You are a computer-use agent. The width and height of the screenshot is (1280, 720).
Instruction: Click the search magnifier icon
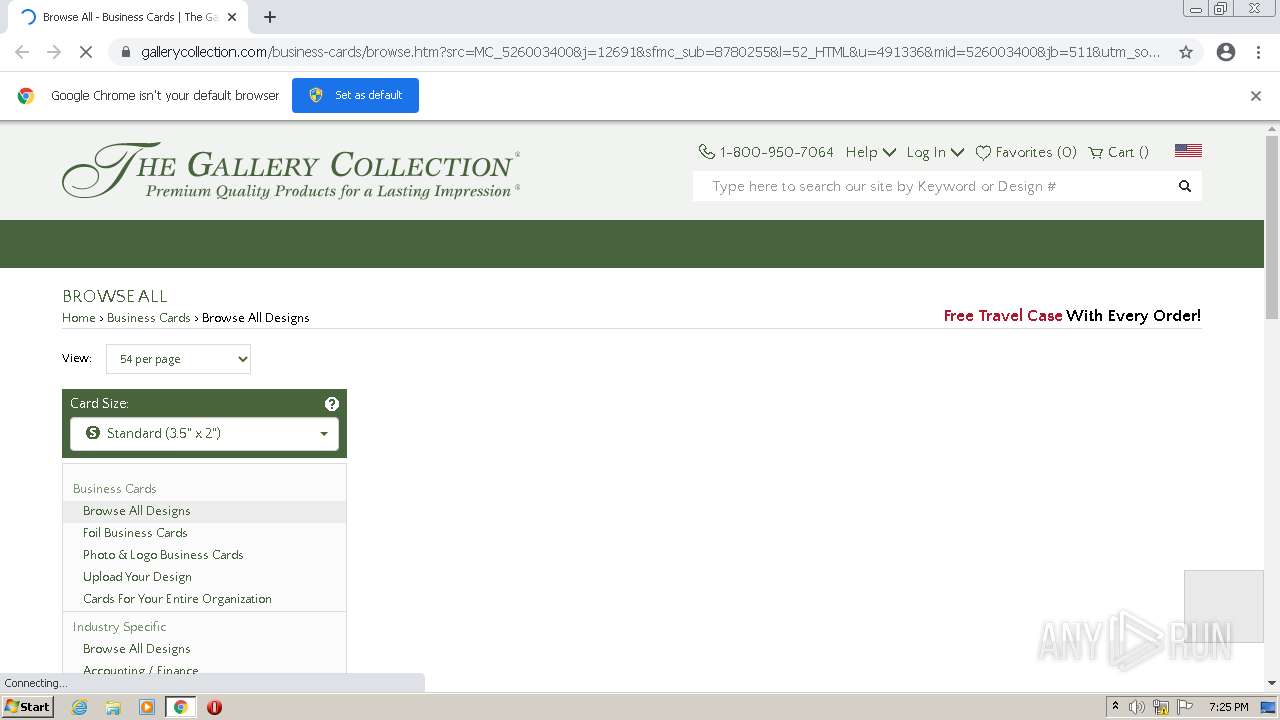coord(1185,186)
